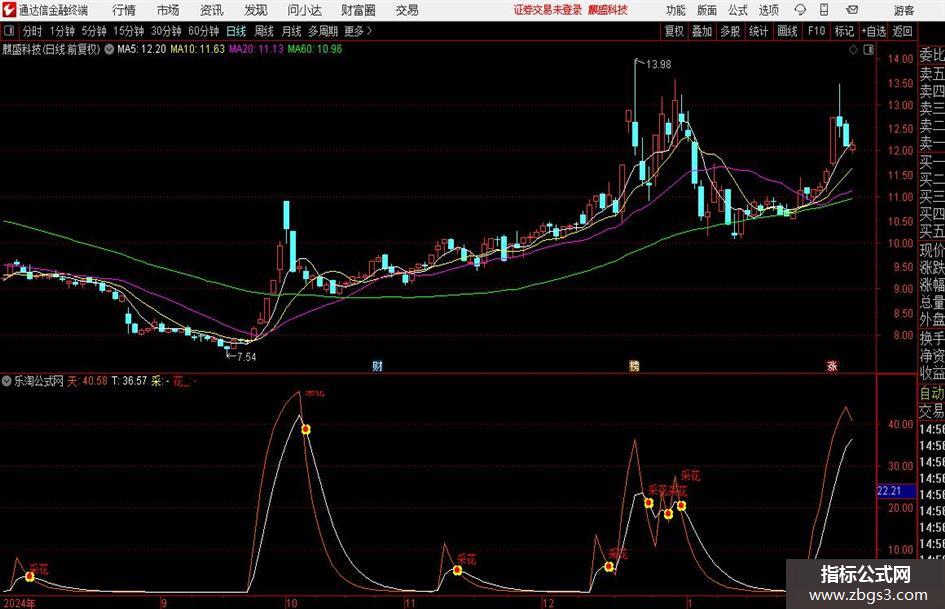Click the 天: 40.58 indicator value
Viewport: 945px width, 609px height.
pos(87,381)
